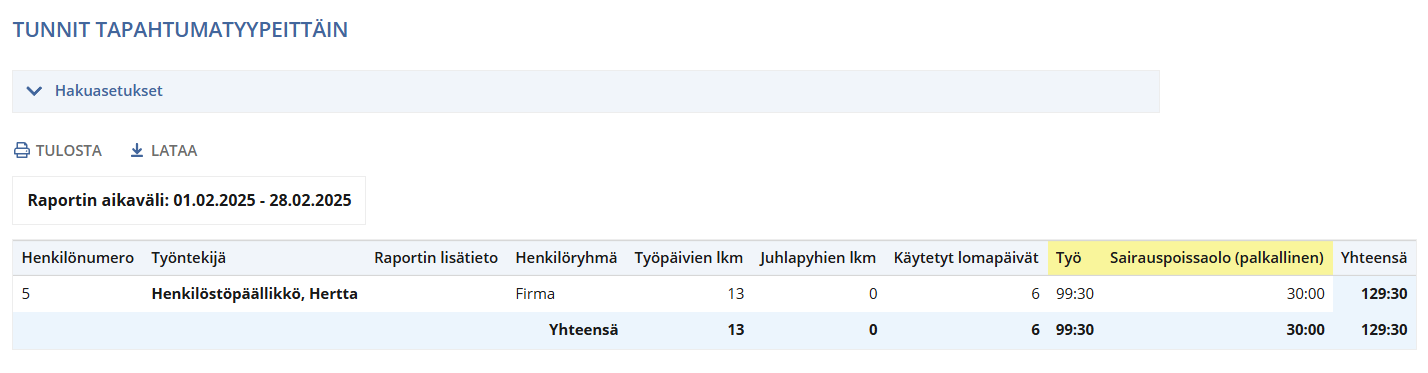Screen dimensions: 1428x373
Task: Open employee Henkilöstöpäällikkö, Hertta
Action: [x=254, y=294]
